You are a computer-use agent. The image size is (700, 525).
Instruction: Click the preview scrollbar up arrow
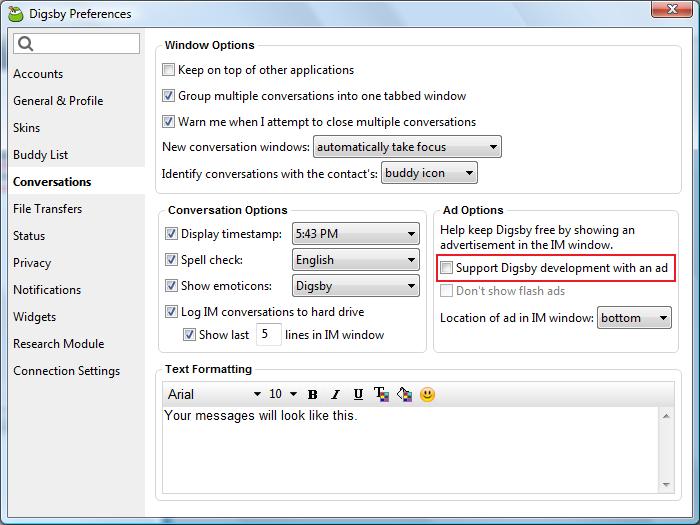click(x=666, y=416)
